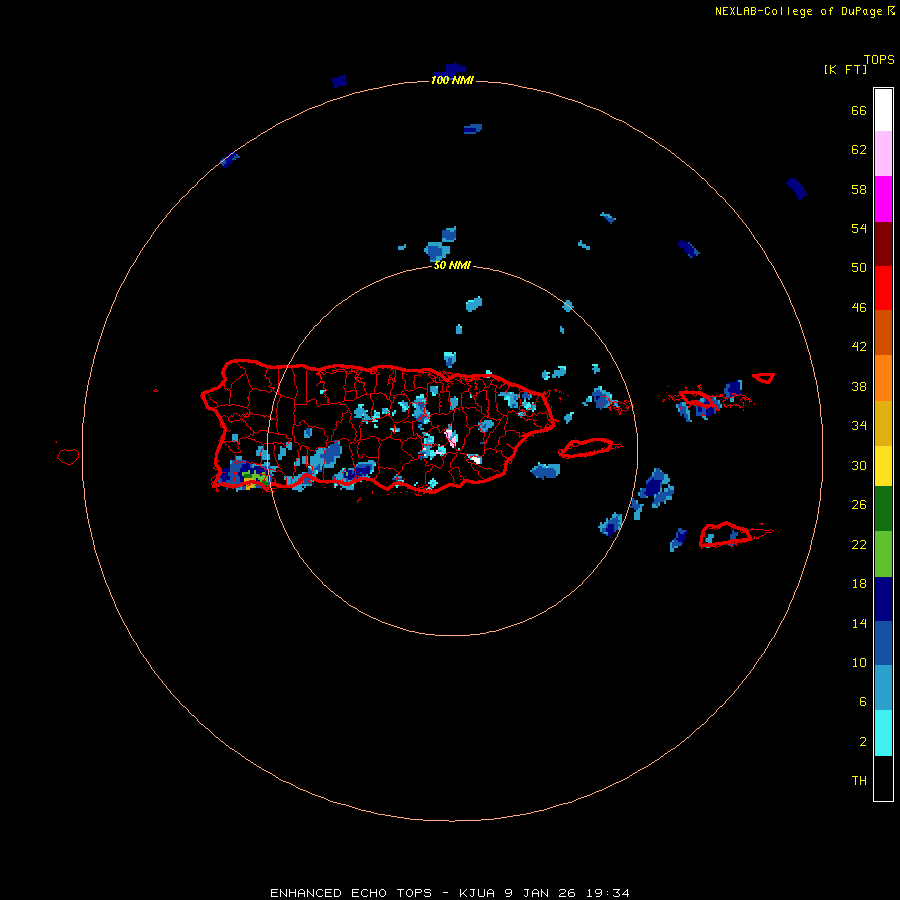Choose the bright orange legend swatch
Image resolution: width=900 pixels, height=900 pixels.
(x=883, y=378)
